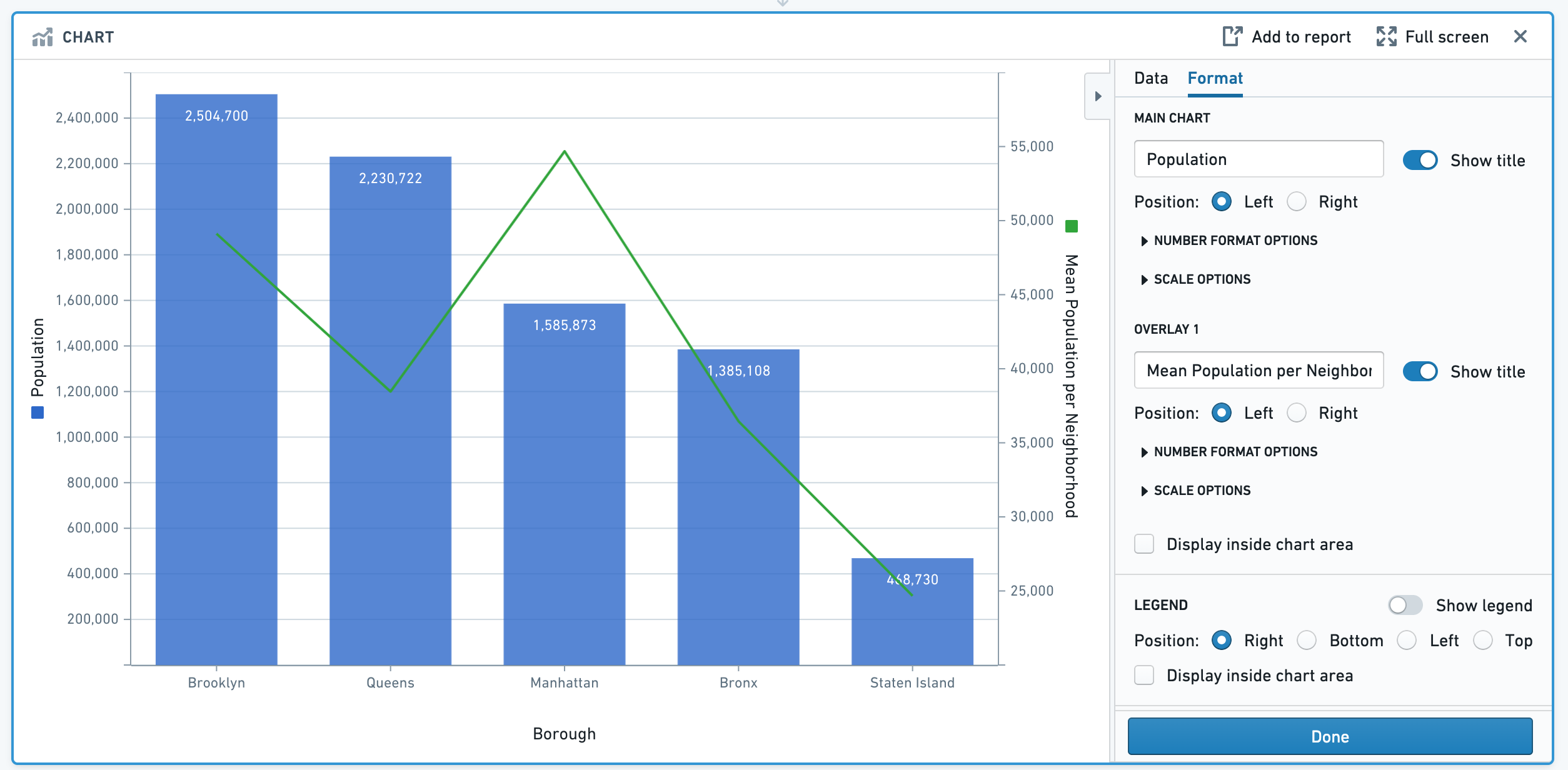Expand Main Chart Number Format Options
Image resolution: width=1568 pixels, height=770 pixels.
click(x=1229, y=241)
